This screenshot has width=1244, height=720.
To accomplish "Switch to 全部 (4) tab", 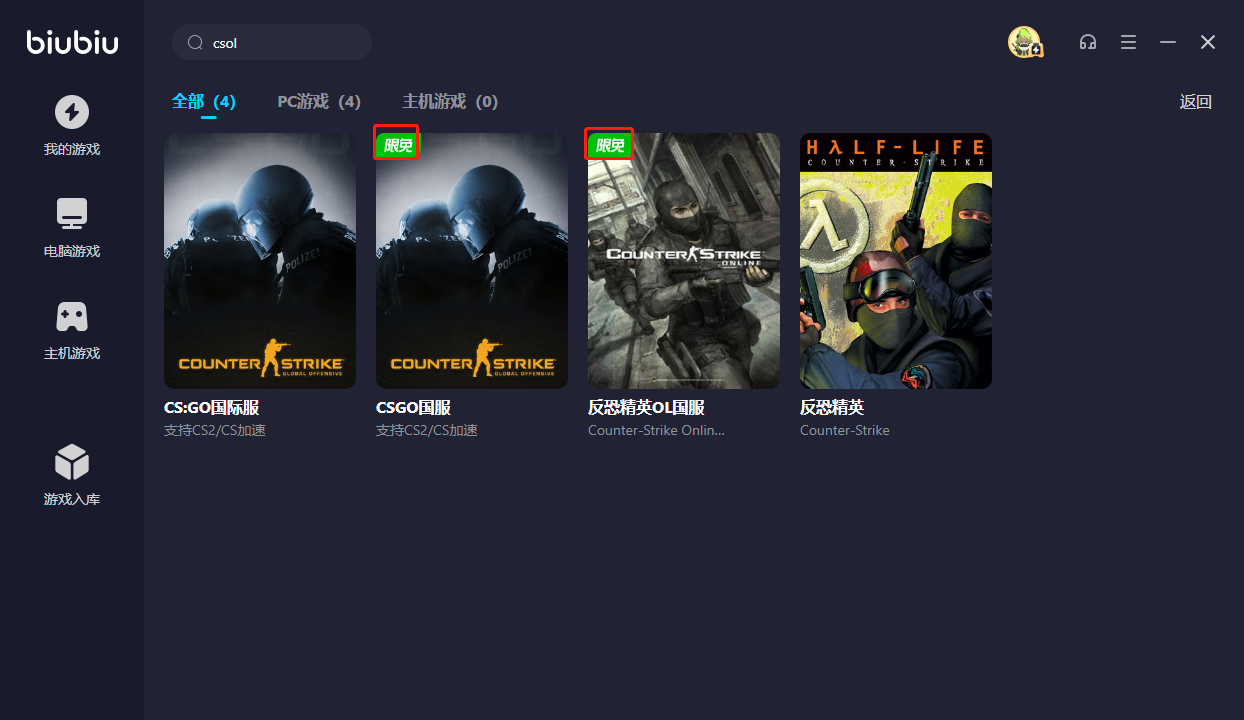I will (x=204, y=102).
